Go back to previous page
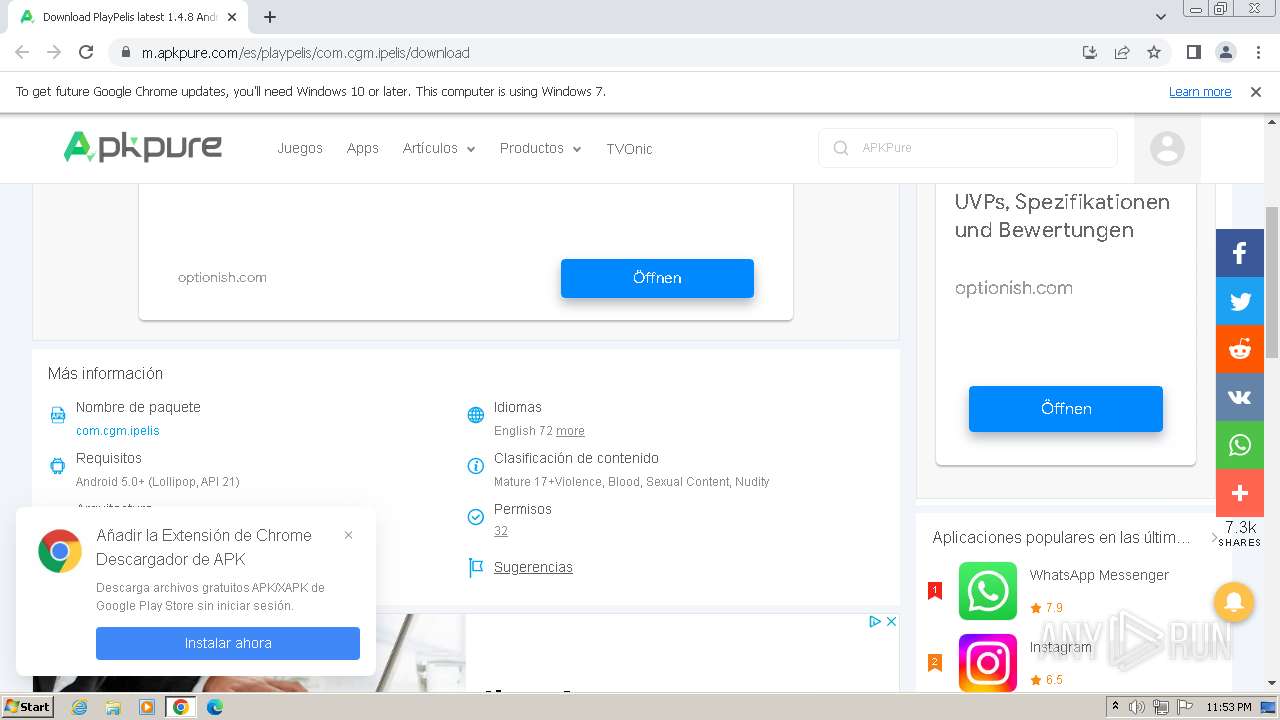This screenshot has height=720, width=1280. point(22,52)
